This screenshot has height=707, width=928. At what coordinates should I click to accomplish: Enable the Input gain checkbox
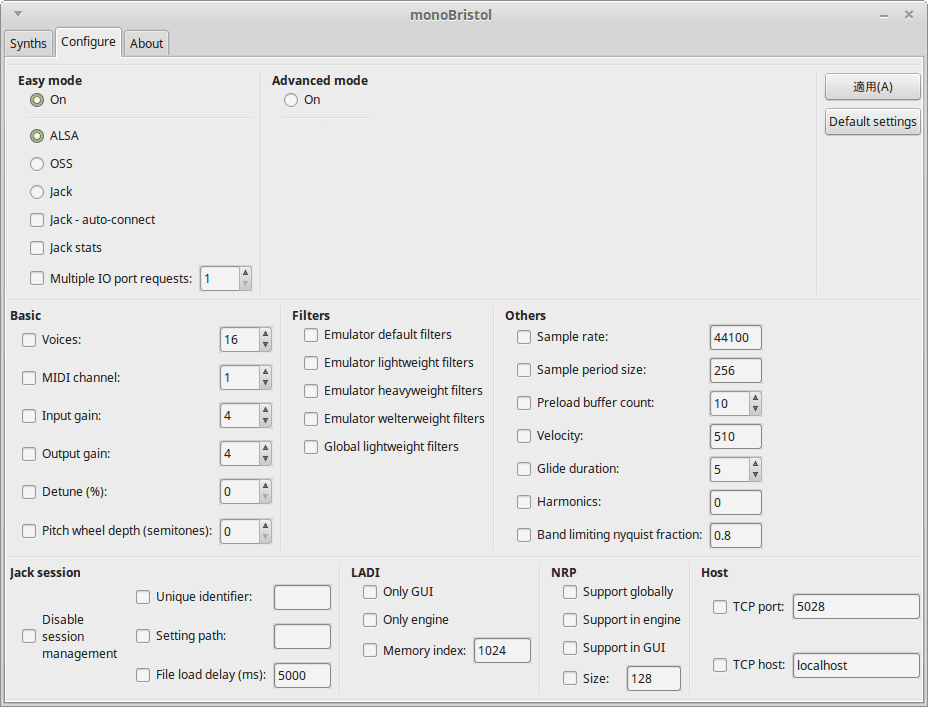pos(29,416)
